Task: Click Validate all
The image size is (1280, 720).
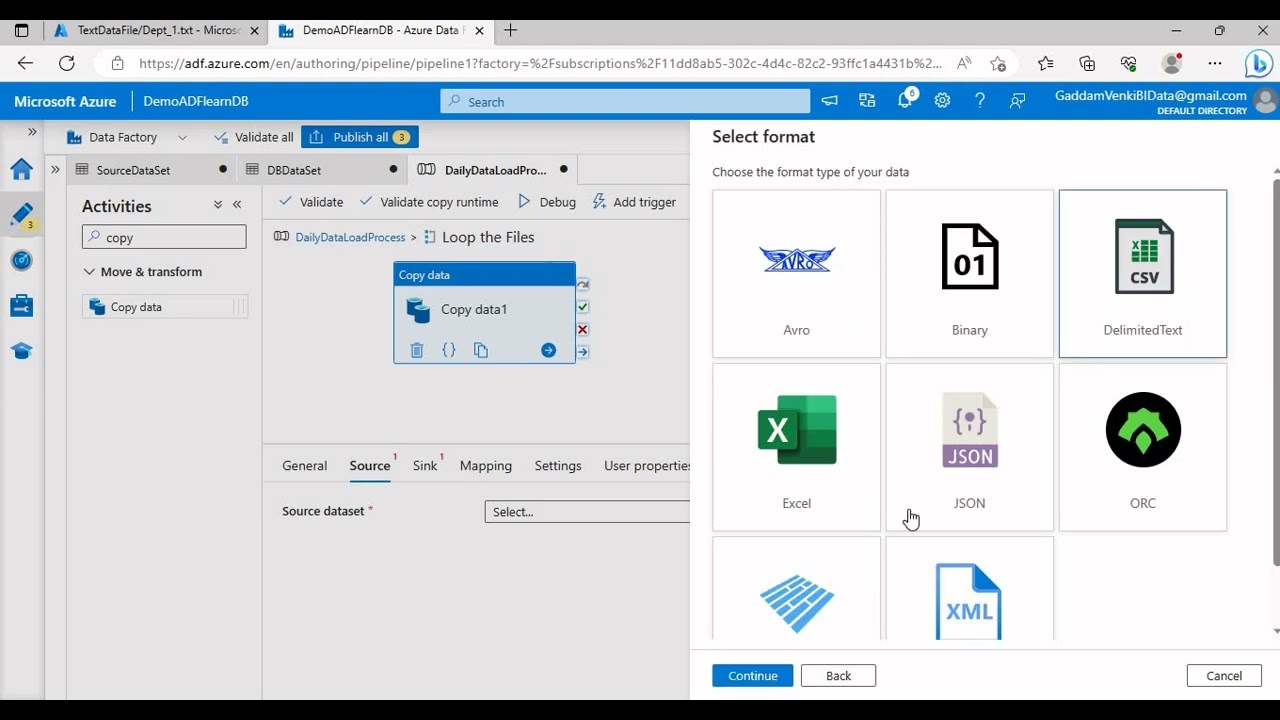Action: [253, 137]
